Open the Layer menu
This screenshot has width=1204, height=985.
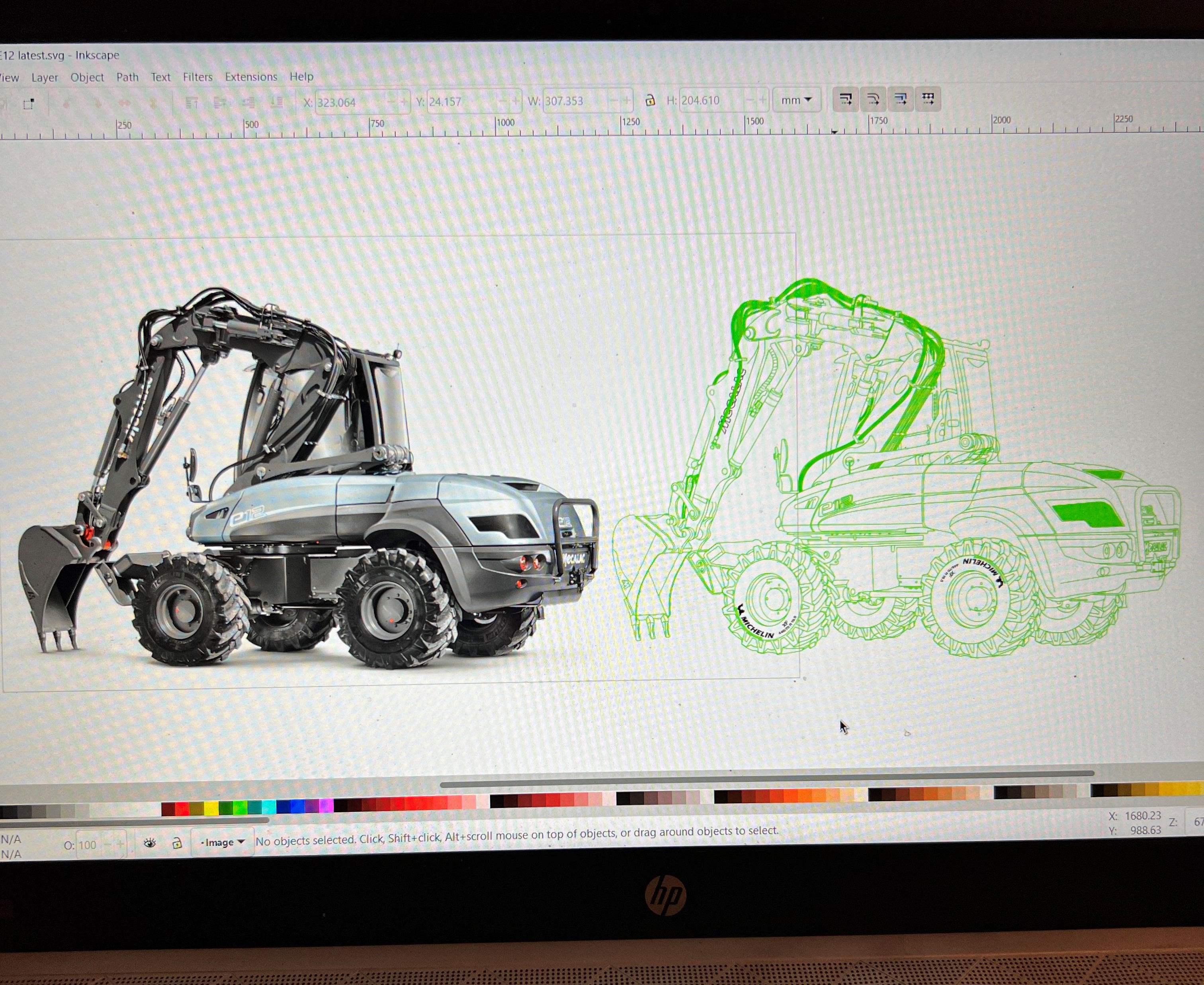tap(45, 78)
